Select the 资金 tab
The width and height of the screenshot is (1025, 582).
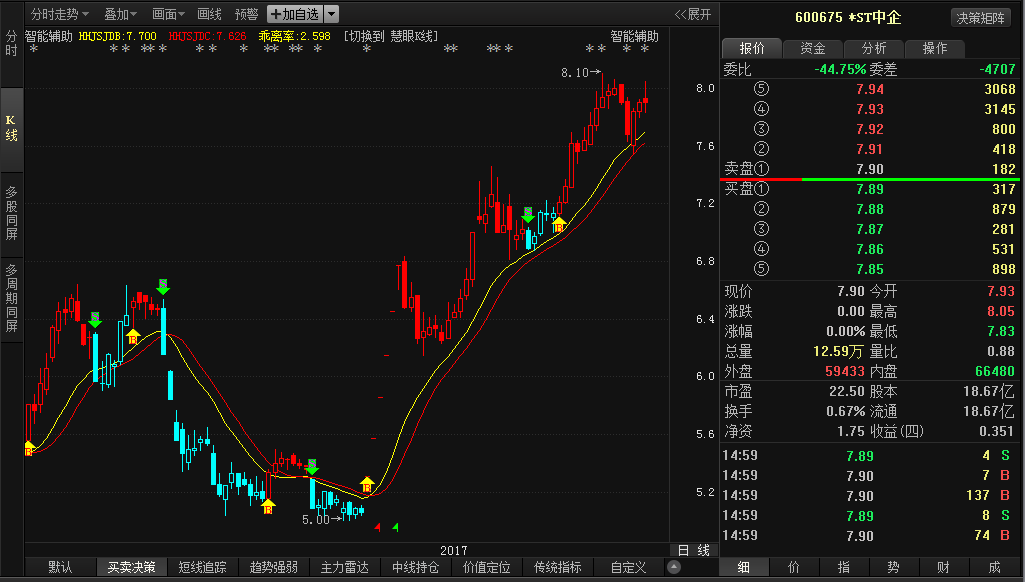tap(813, 48)
